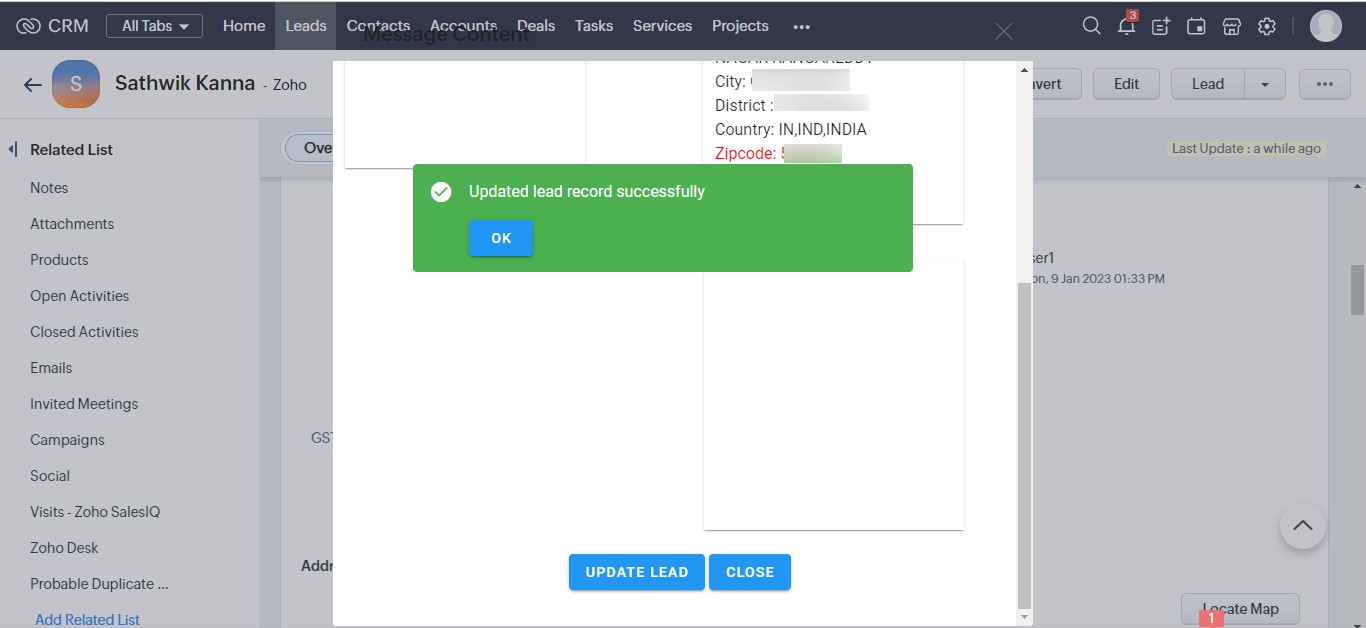The image size is (1366, 628).
Task: Click the UPDATE LEAD button
Action: coord(637,572)
